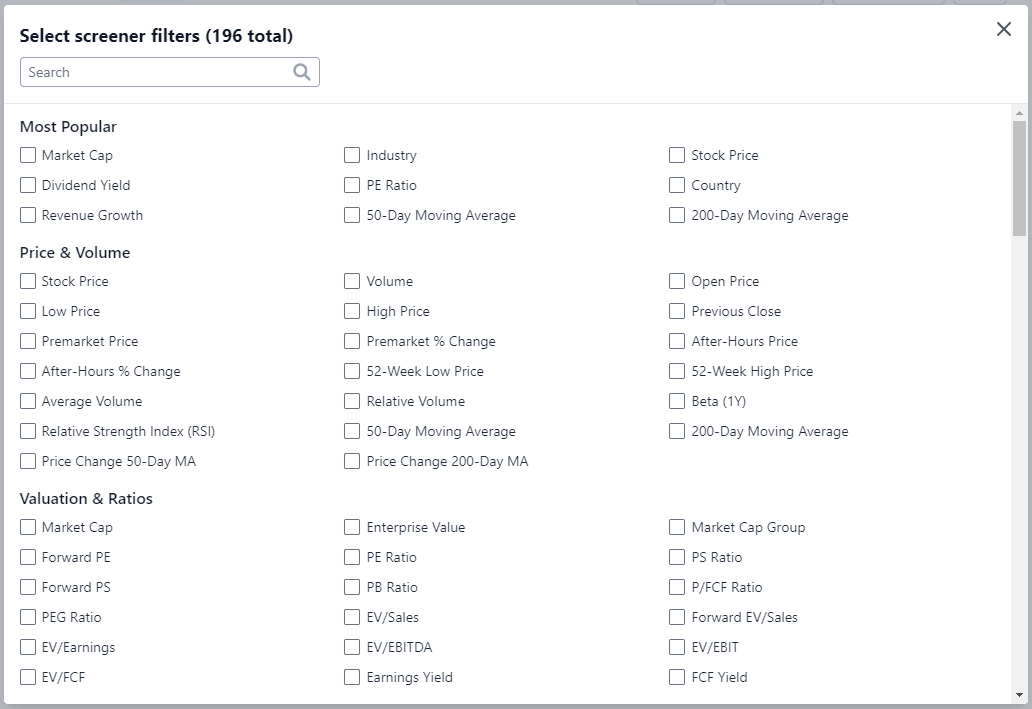Enable the Market Cap filter under Most Popular
This screenshot has width=1032, height=709.
(27, 155)
